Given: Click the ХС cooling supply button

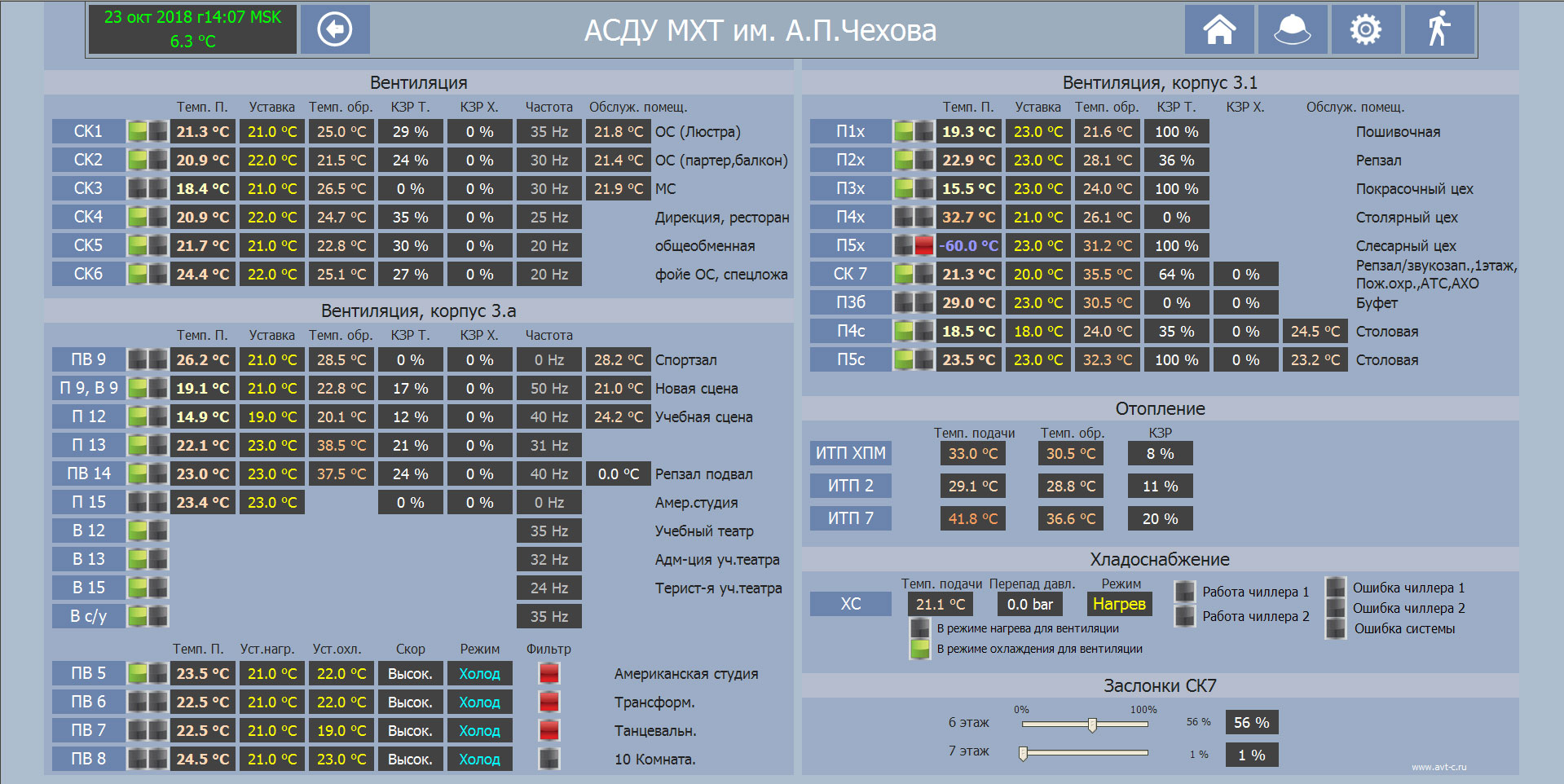Looking at the screenshot, I should tap(850, 604).
